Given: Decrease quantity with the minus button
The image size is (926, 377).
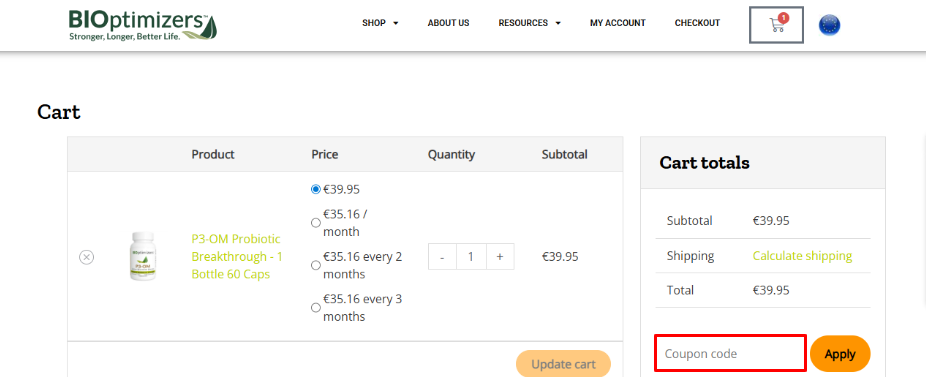Looking at the screenshot, I should (x=442, y=256).
